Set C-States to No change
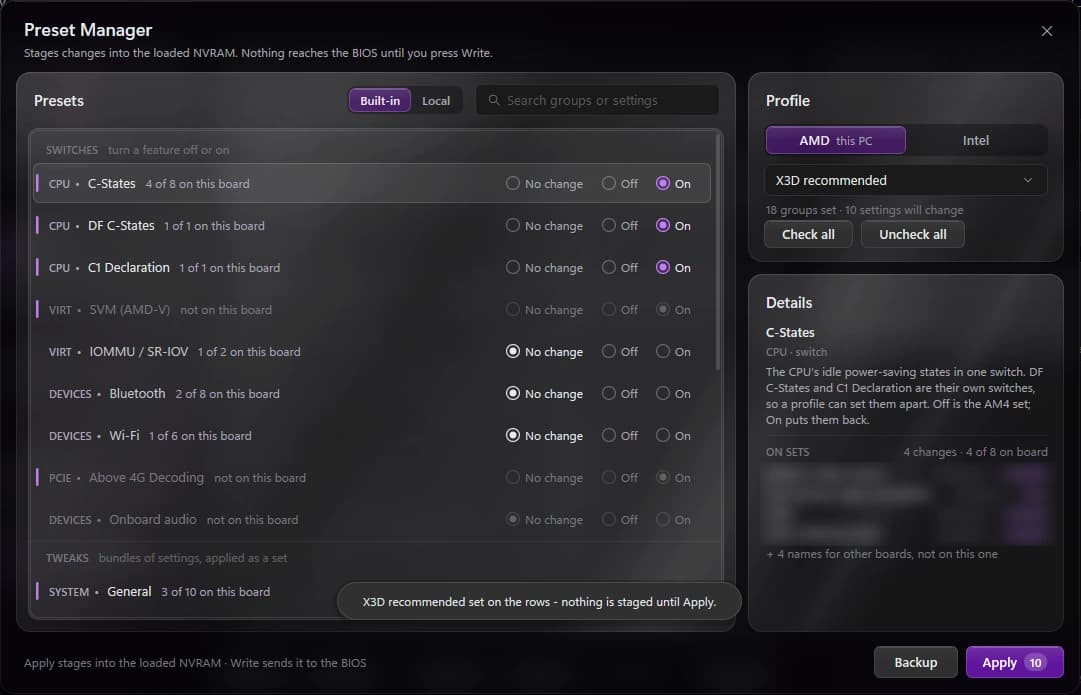Screen dimensions: 1081x695 512,183
